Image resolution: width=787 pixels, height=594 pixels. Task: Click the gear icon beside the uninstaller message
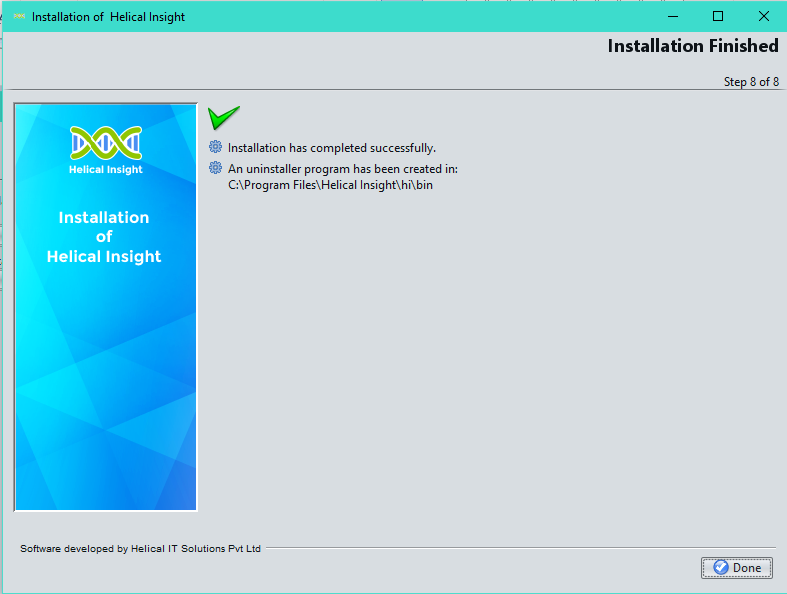[215, 168]
